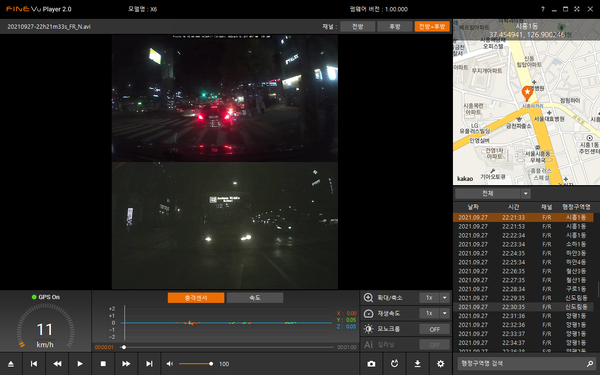Skip to the next file
This screenshot has width=600, height=375.
(x=149, y=364)
